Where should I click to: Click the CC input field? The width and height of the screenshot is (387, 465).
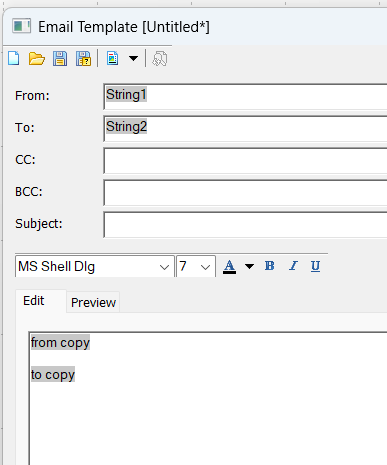coord(246,161)
